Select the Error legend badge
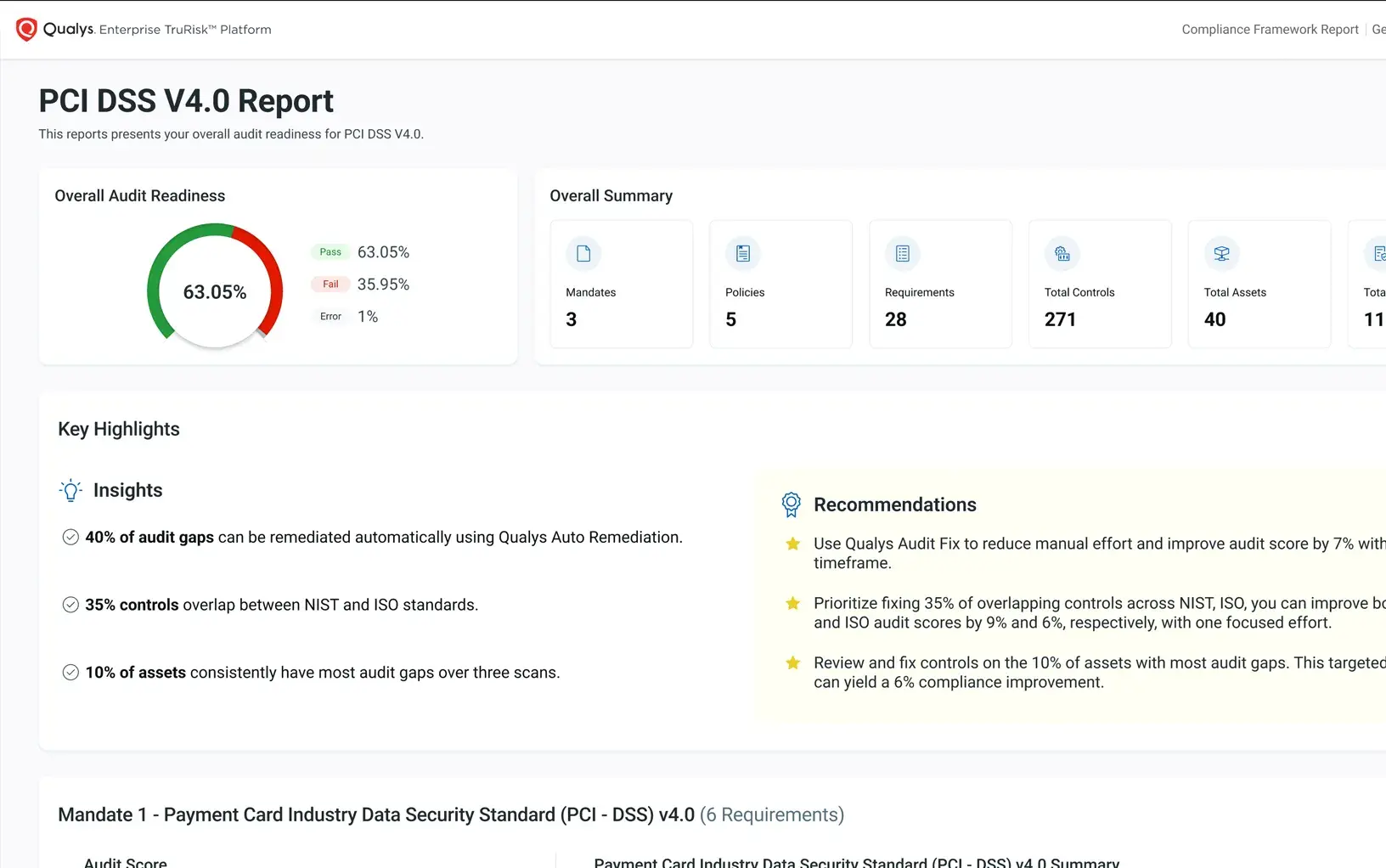This screenshot has width=1386, height=868. pyautogui.click(x=330, y=317)
